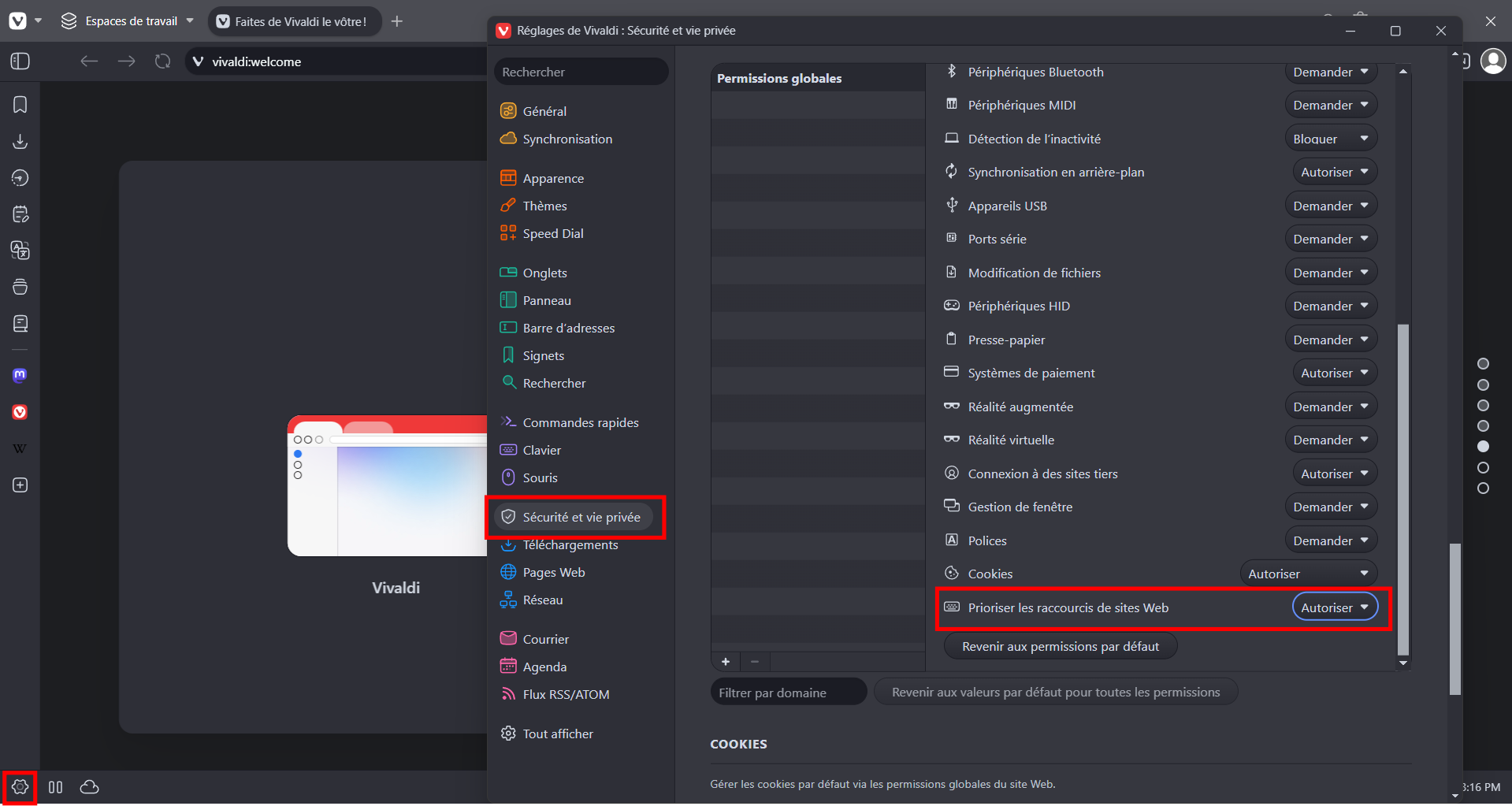Open the History panel

coord(20,177)
